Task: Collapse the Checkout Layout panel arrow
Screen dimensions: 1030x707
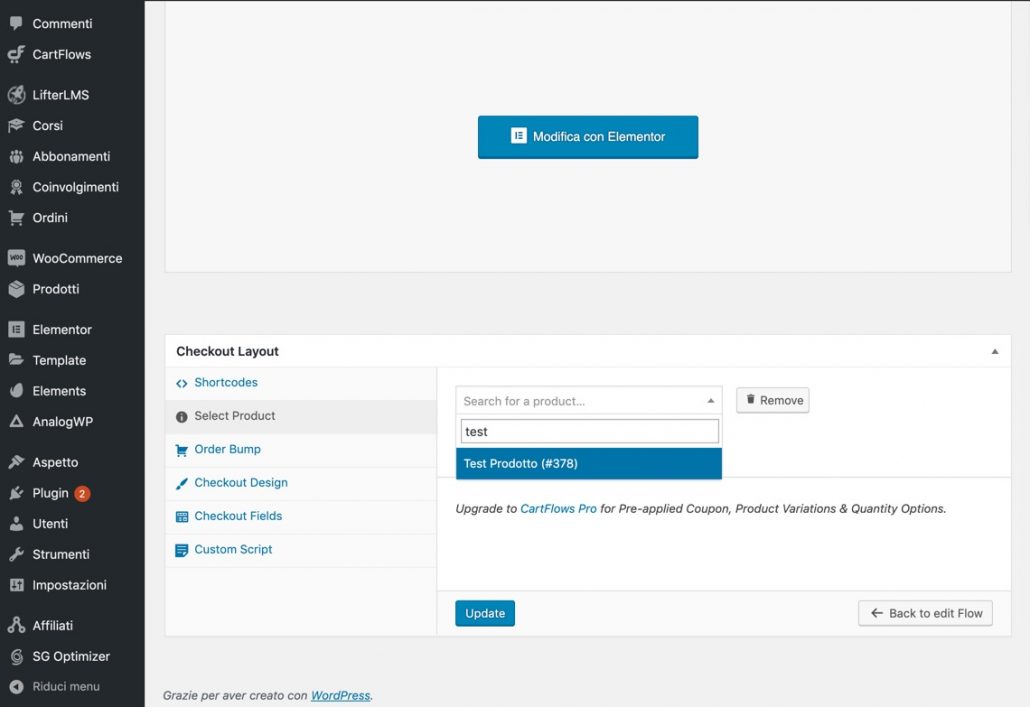Action: pyautogui.click(x=994, y=352)
